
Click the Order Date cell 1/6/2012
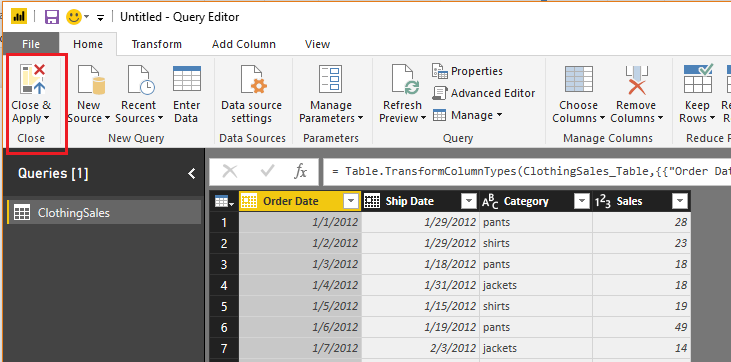pos(300,327)
